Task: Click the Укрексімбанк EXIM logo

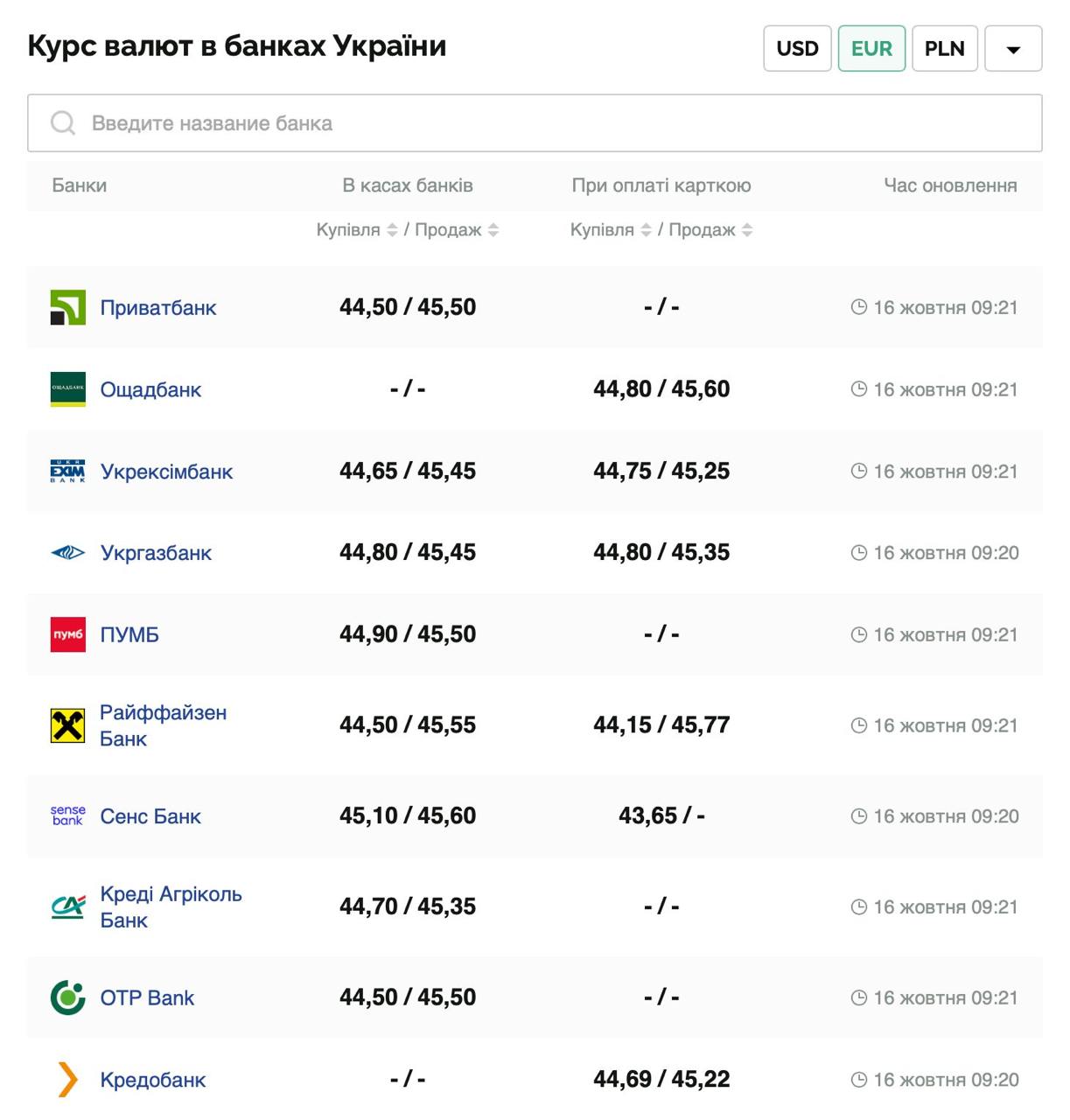Action: coord(67,471)
